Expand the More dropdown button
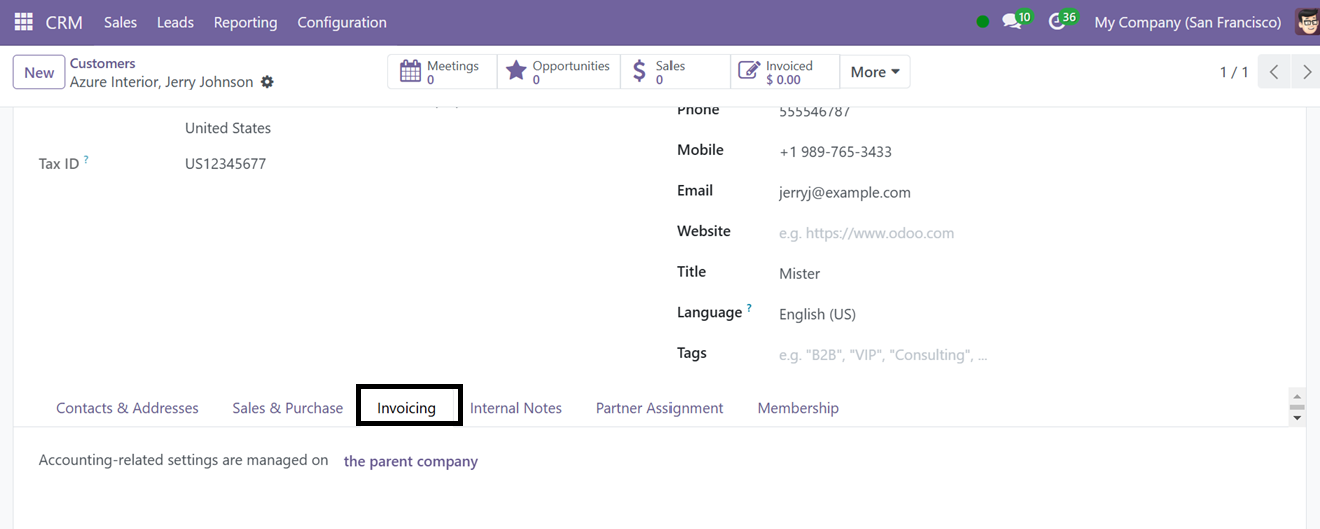1320x529 pixels. click(875, 72)
